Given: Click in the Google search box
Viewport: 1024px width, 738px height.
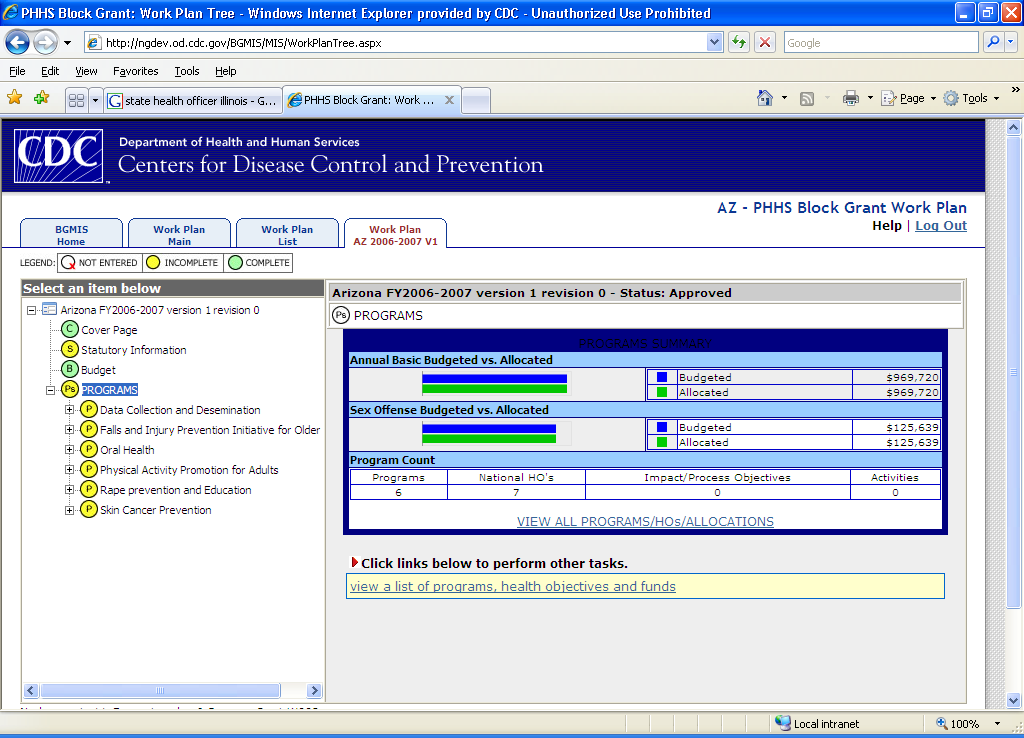Looking at the screenshot, I should [879, 43].
